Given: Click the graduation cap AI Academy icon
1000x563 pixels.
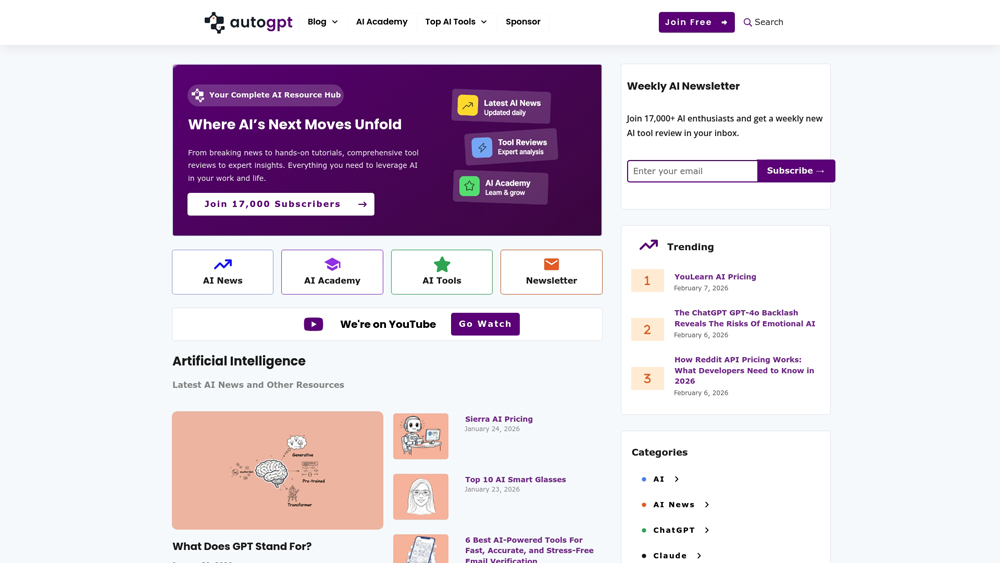Looking at the screenshot, I should (332, 264).
